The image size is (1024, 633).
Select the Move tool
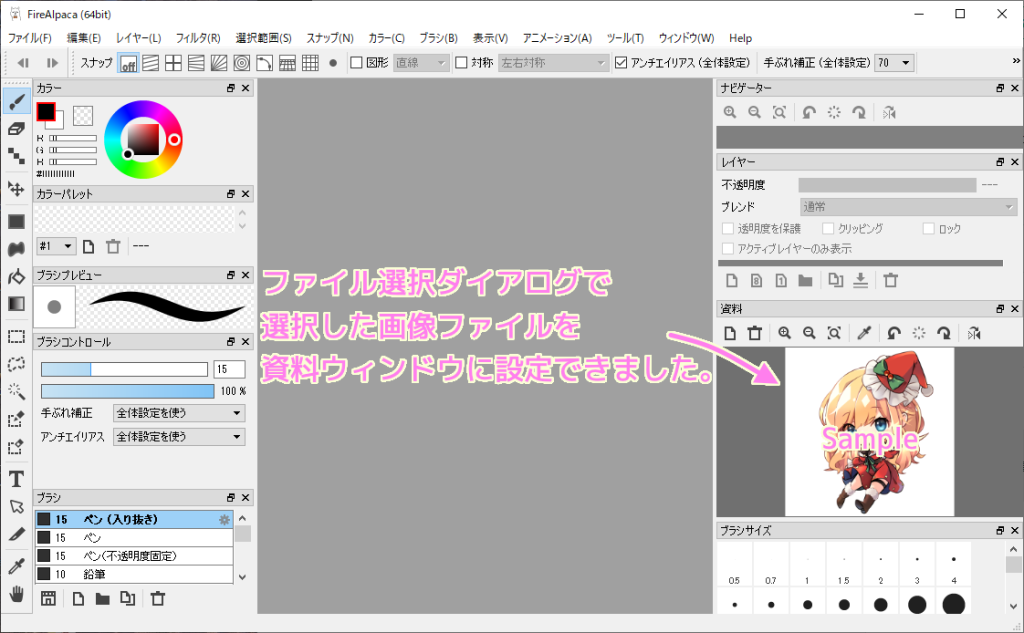(14, 186)
